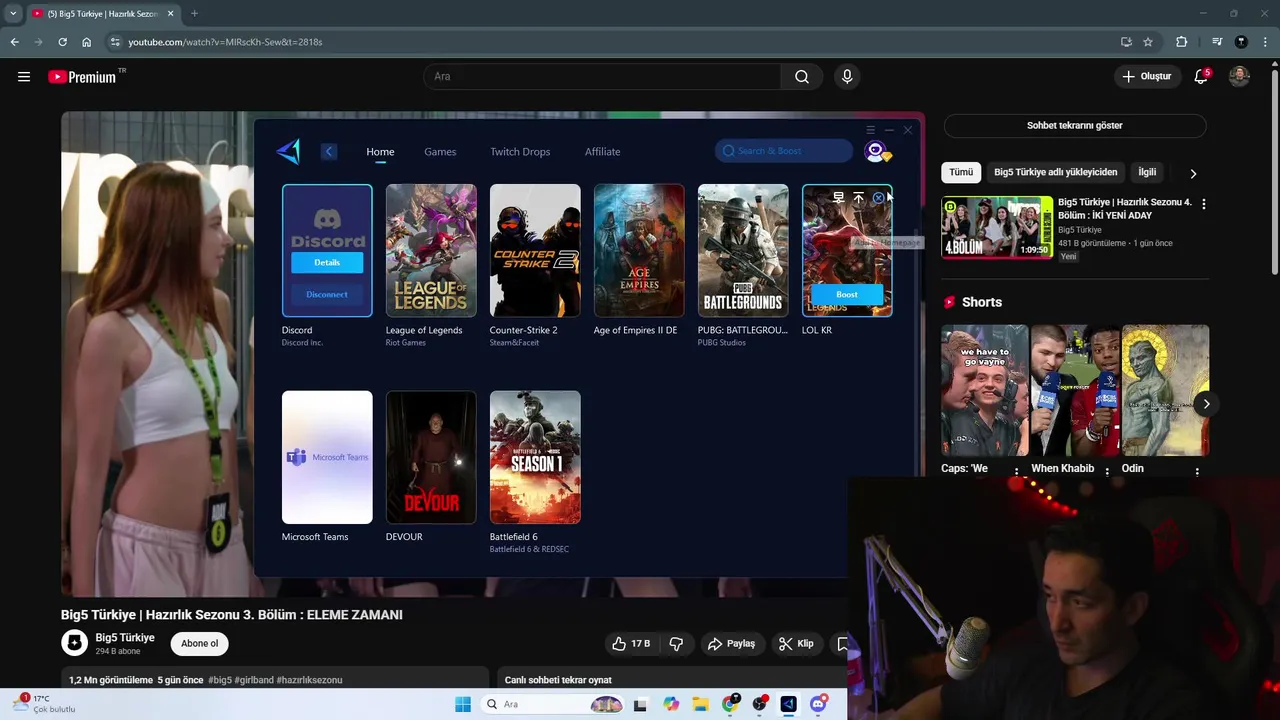The height and width of the screenshot is (720, 1280).
Task: Open Chrome media controls icon
Action: (1217, 42)
